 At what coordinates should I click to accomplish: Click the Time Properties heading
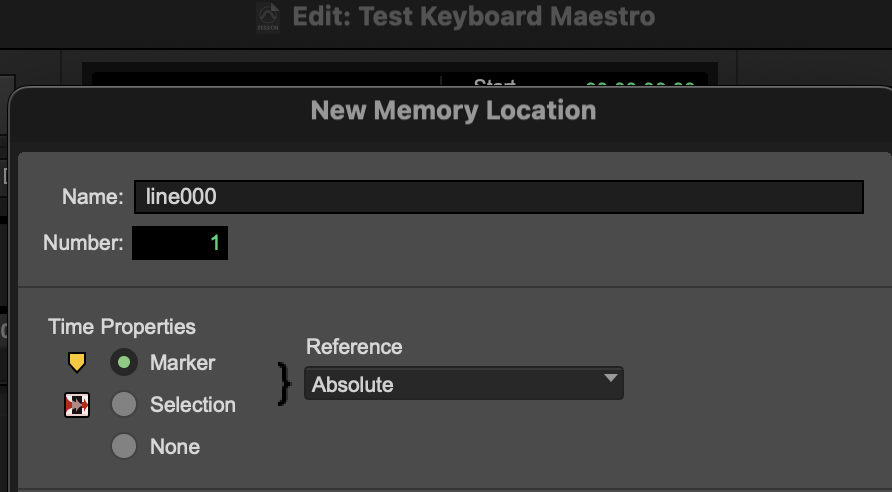pyautogui.click(x=122, y=326)
